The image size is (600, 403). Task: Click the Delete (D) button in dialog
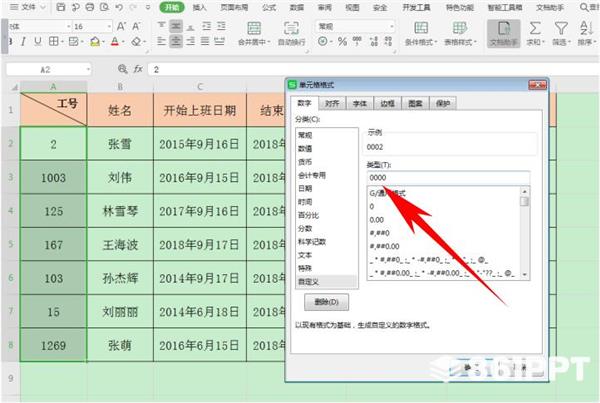326,302
